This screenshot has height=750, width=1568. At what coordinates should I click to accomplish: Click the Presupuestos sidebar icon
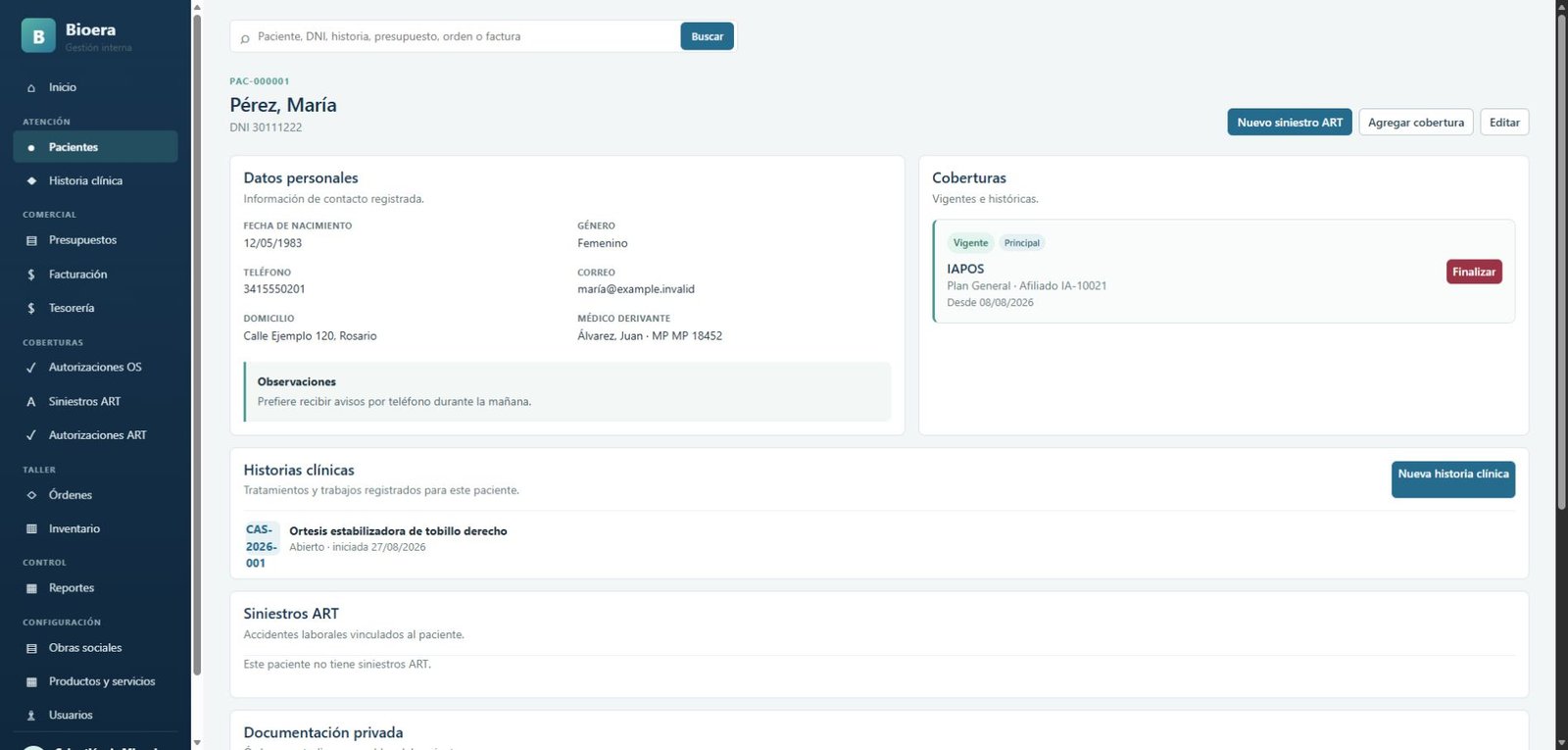[31, 240]
